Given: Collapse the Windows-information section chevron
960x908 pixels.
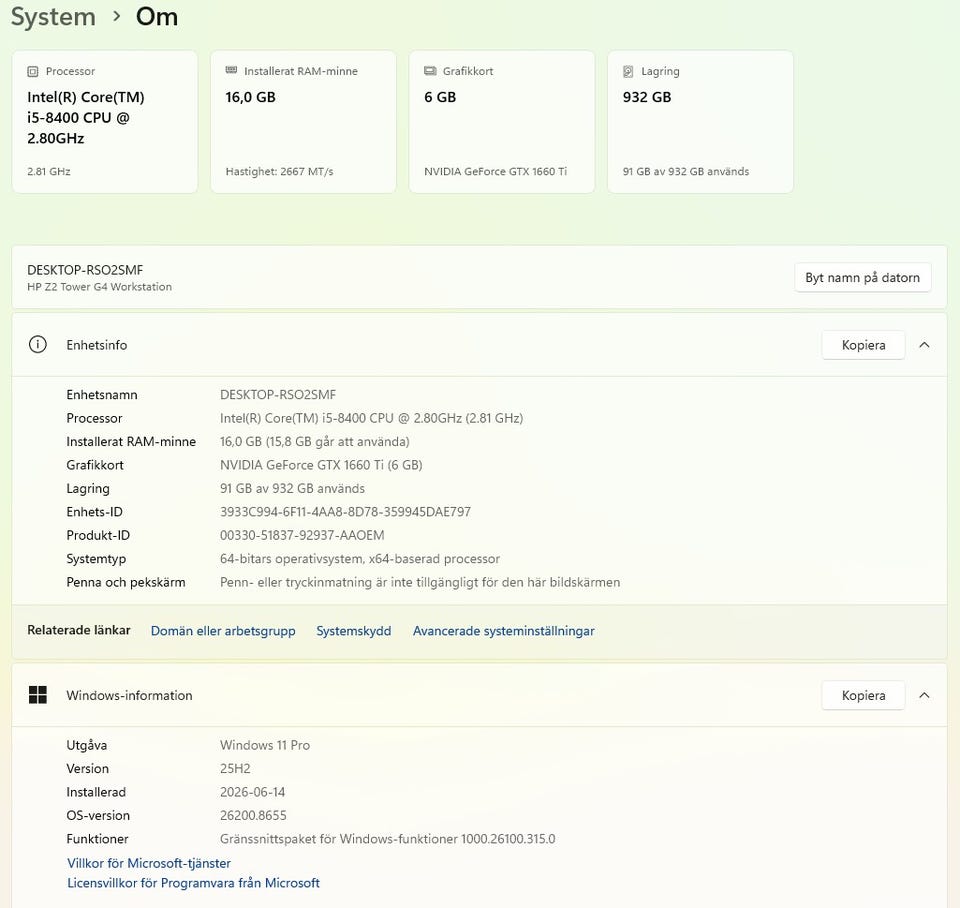Looking at the screenshot, I should point(924,695).
